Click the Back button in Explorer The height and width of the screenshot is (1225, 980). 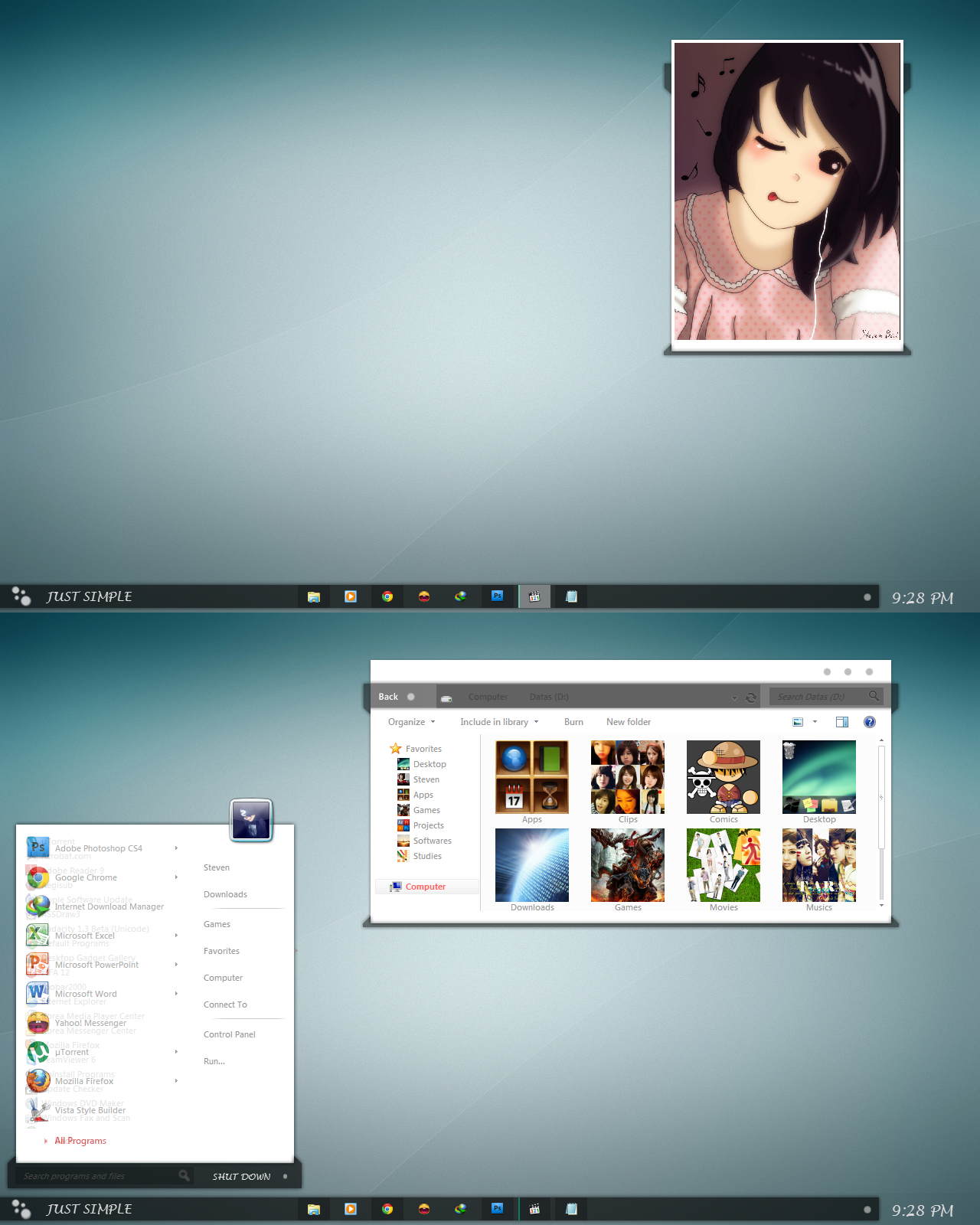pyautogui.click(x=388, y=697)
